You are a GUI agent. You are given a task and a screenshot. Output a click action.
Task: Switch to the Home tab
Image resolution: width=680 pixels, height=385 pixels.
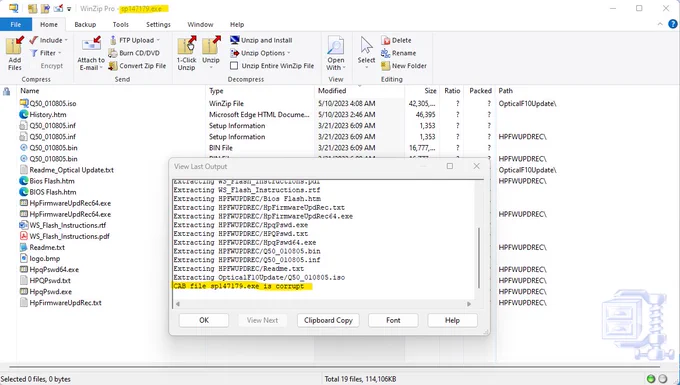pyautogui.click(x=49, y=25)
